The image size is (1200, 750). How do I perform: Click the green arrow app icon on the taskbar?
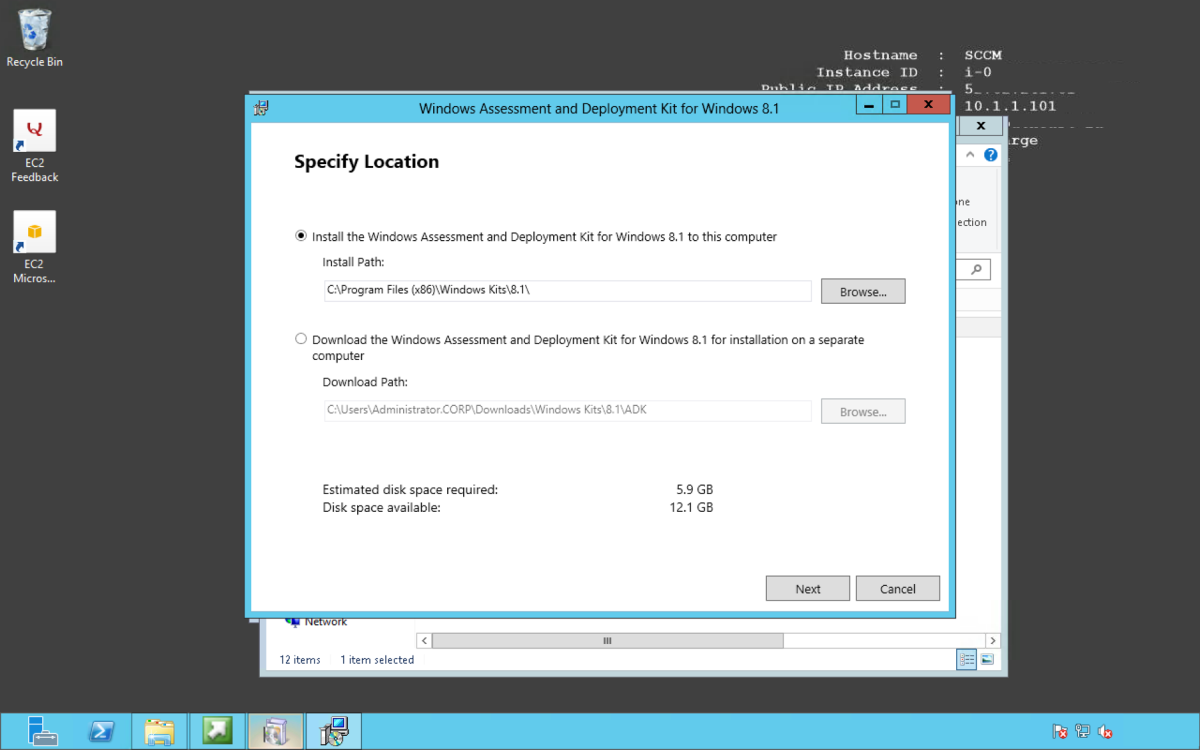[217, 731]
